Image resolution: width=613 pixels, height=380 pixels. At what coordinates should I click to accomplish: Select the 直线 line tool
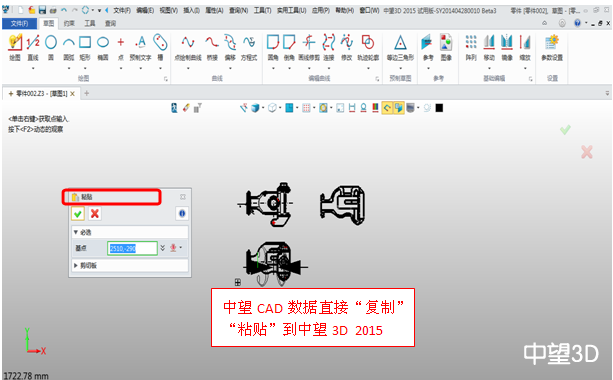click(x=33, y=47)
